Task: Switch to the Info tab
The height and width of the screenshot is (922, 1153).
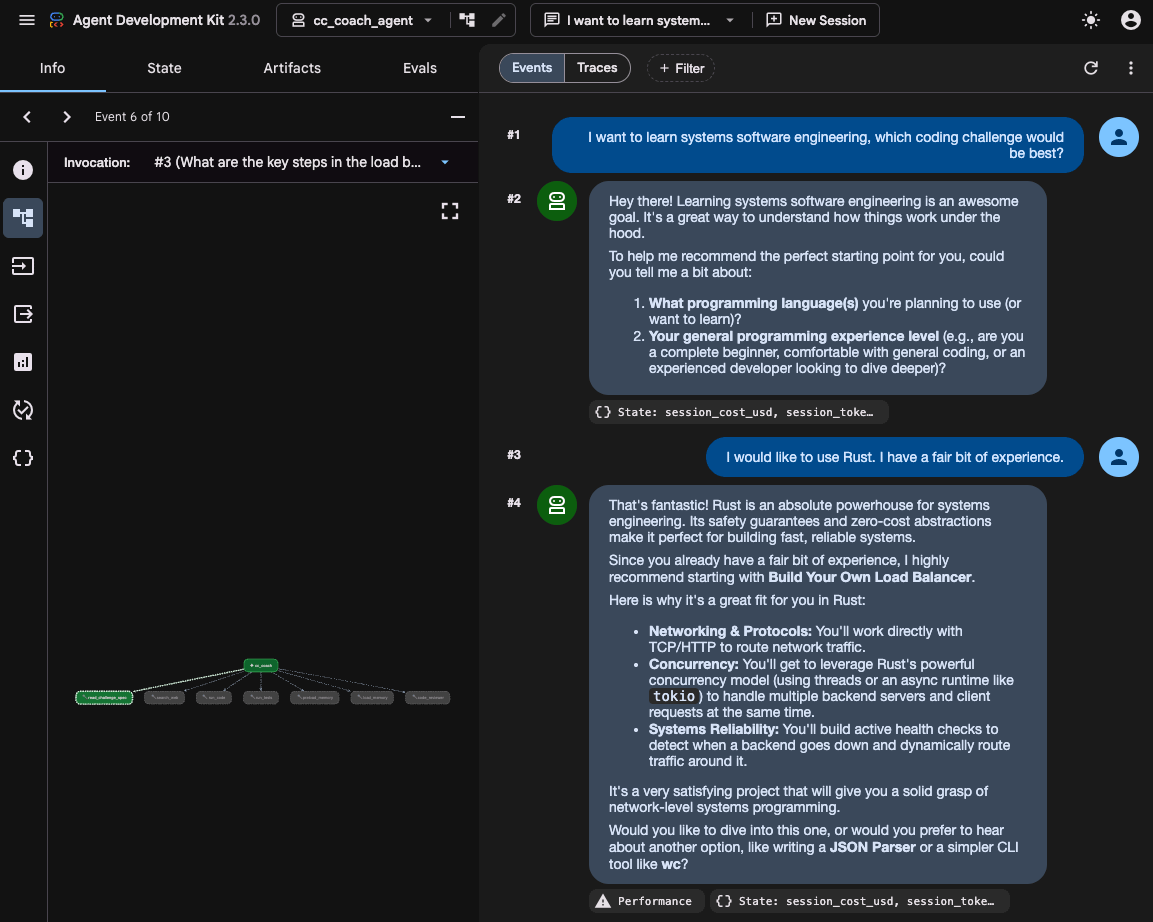Action: coord(52,68)
